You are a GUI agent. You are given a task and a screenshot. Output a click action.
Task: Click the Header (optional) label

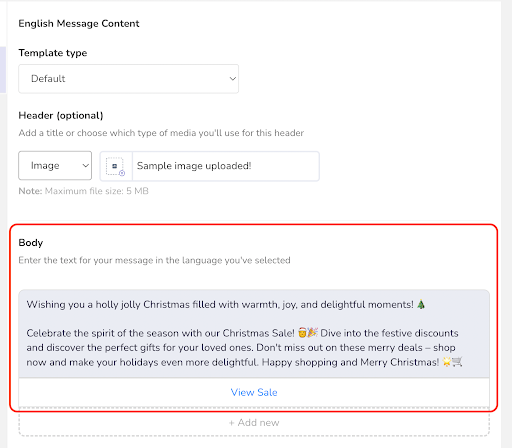[61, 116]
